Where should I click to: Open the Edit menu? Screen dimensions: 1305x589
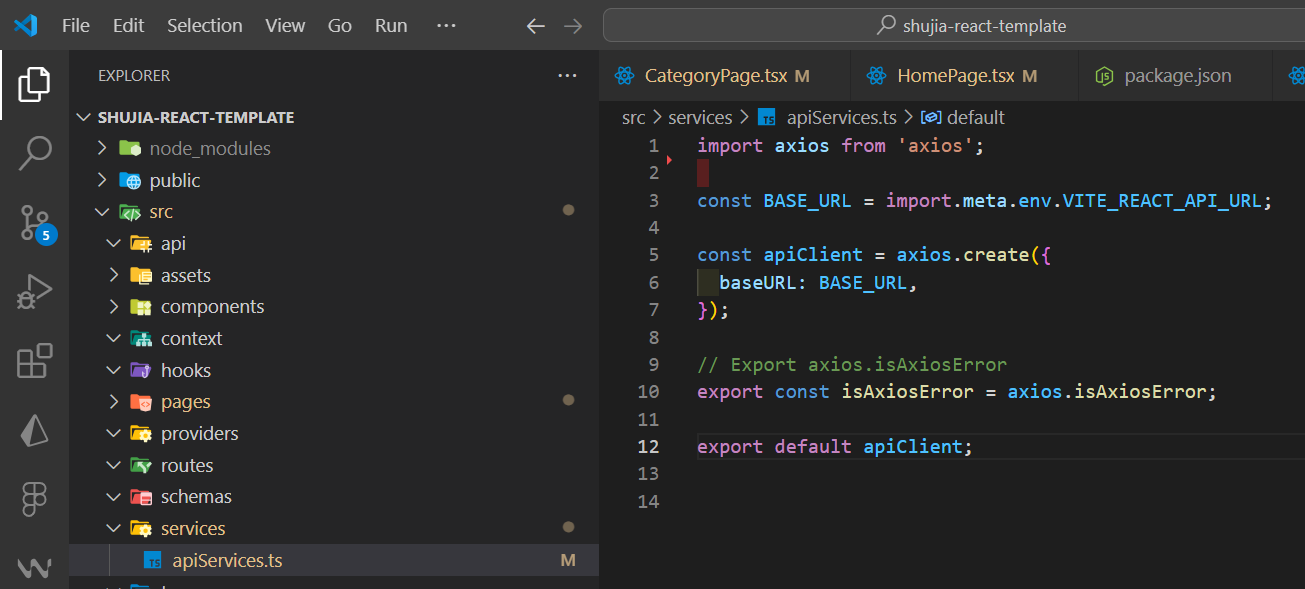(x=128, y=26)
